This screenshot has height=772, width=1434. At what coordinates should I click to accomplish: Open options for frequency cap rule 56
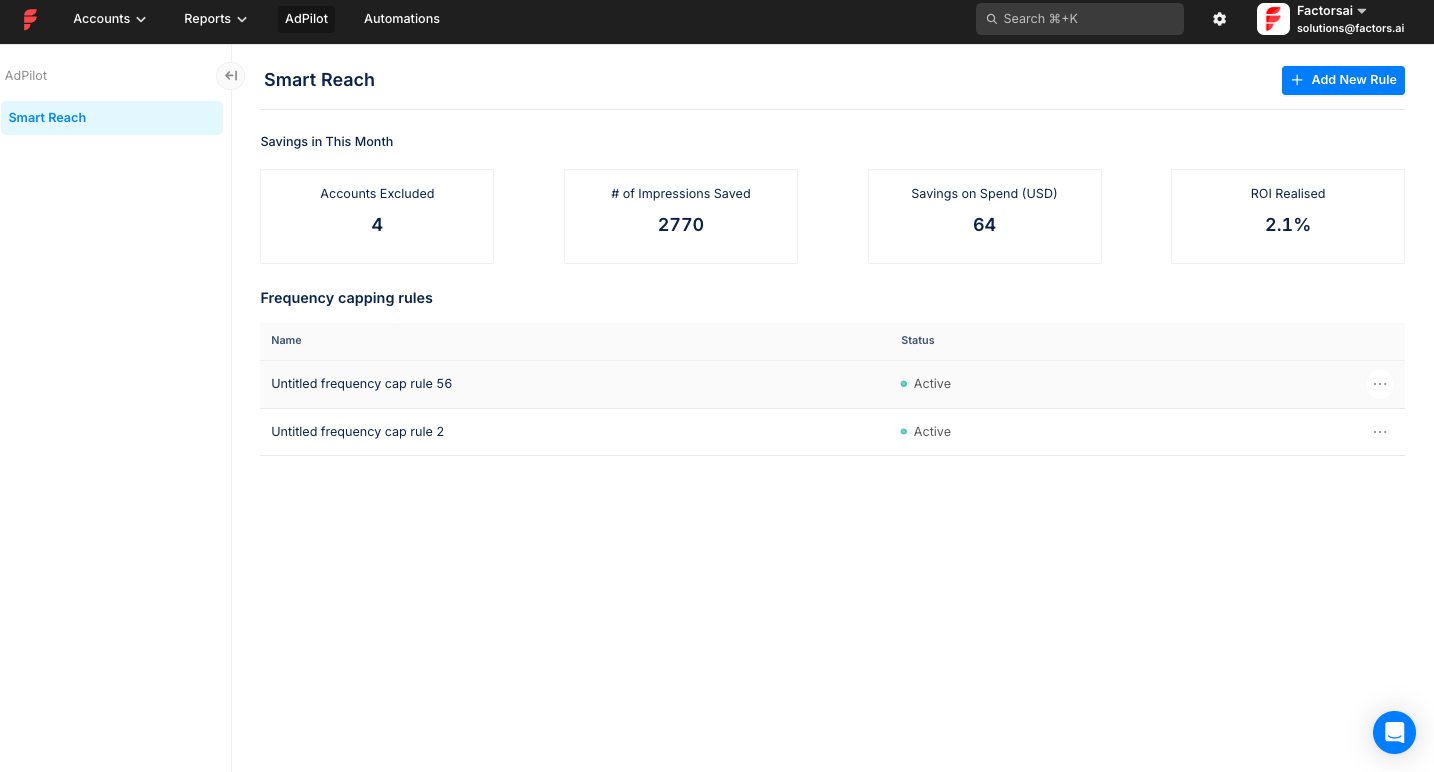[x=1379, y=384]
